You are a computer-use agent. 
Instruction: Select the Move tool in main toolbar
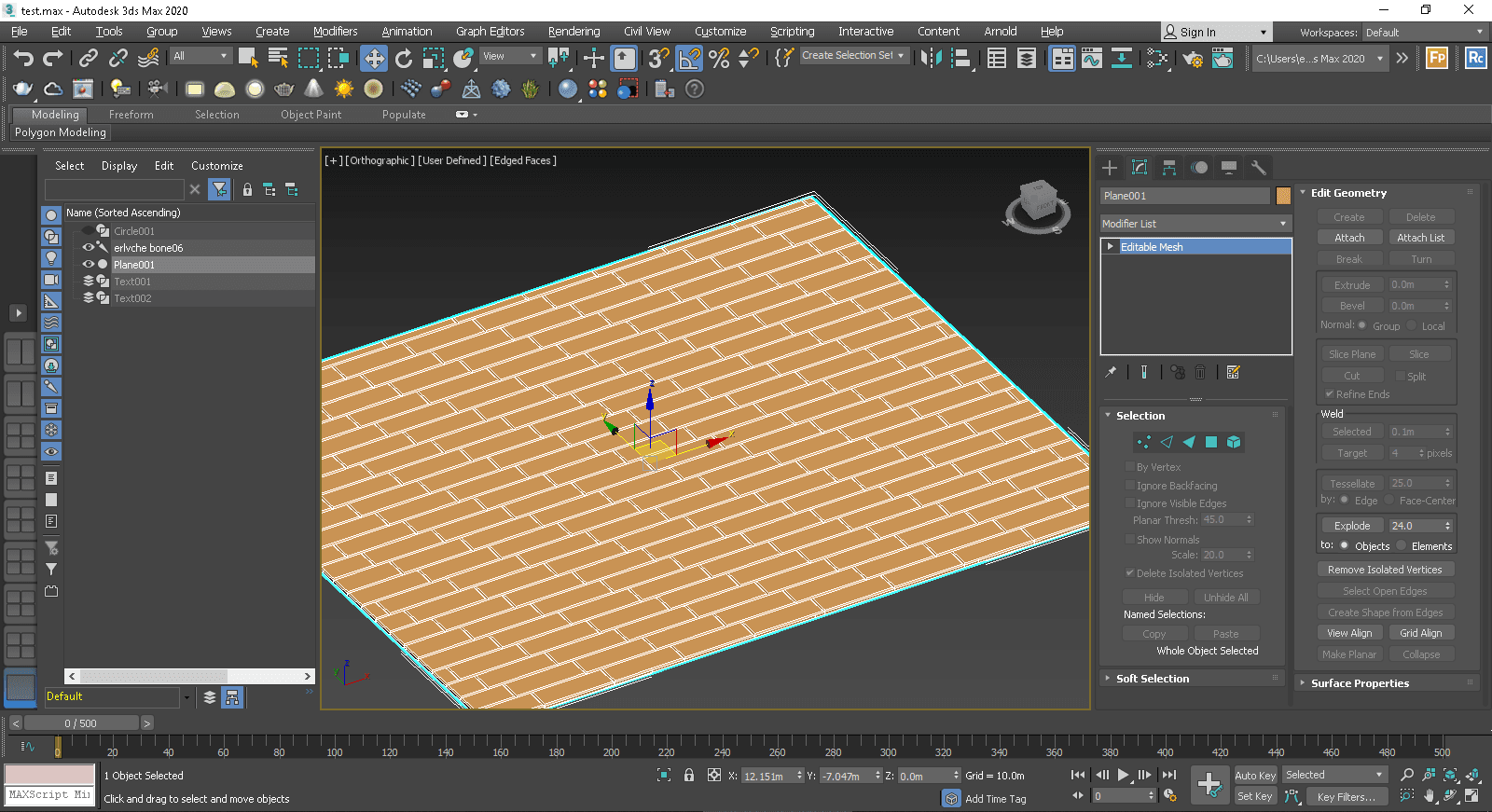[374, 59]
